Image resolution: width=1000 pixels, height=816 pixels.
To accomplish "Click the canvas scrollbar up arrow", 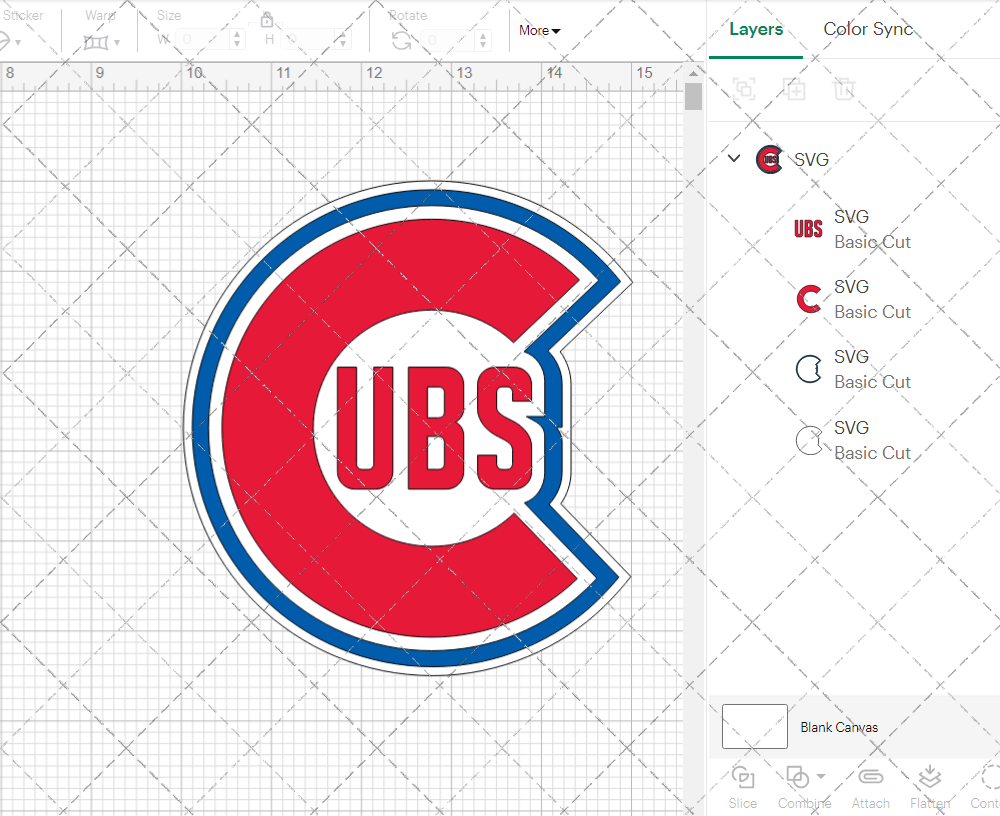I will click(x=693, y=74).
